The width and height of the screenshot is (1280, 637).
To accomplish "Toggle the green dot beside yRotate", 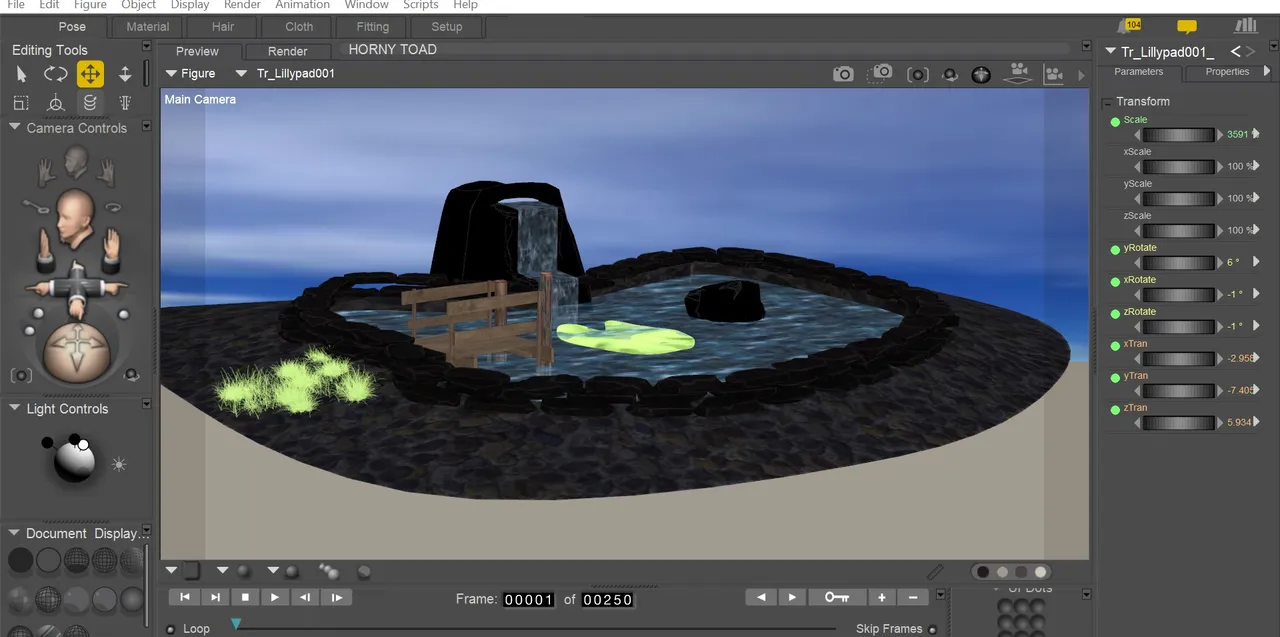I will [1116, 250].
